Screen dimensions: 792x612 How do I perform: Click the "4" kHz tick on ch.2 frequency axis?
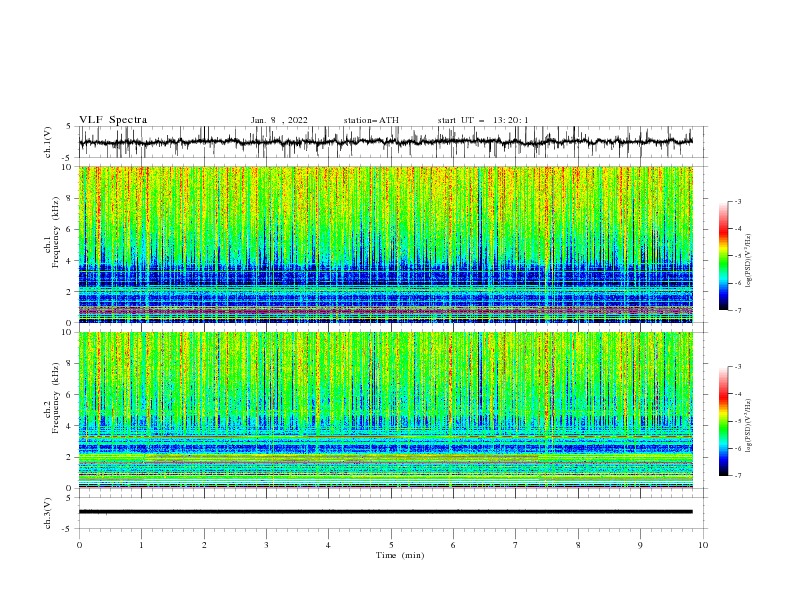[x=70, y=426]
